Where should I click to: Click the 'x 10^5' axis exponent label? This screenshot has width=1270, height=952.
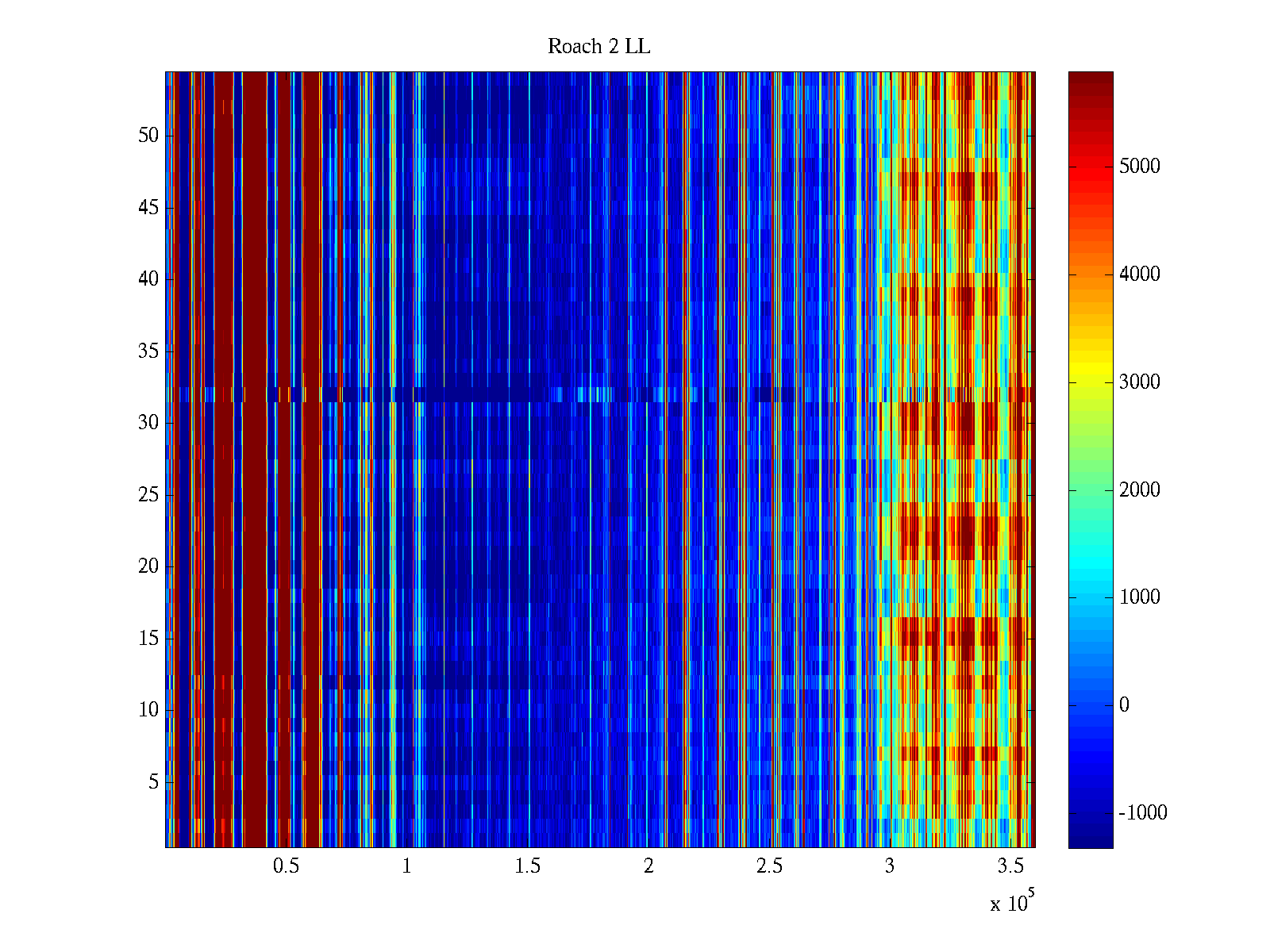[x=1011, y=903]
